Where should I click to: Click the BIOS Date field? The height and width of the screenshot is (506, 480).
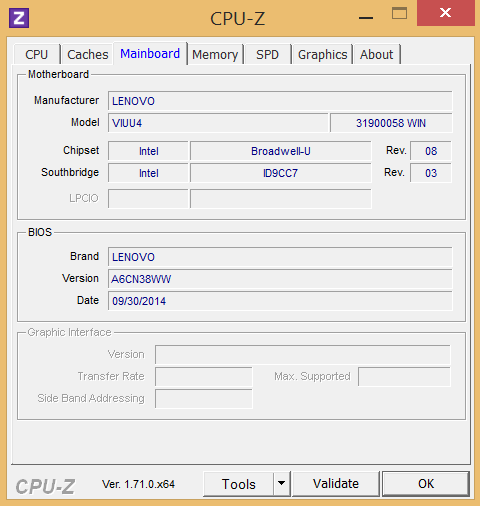pyautogui.click(x=280, y=301)
